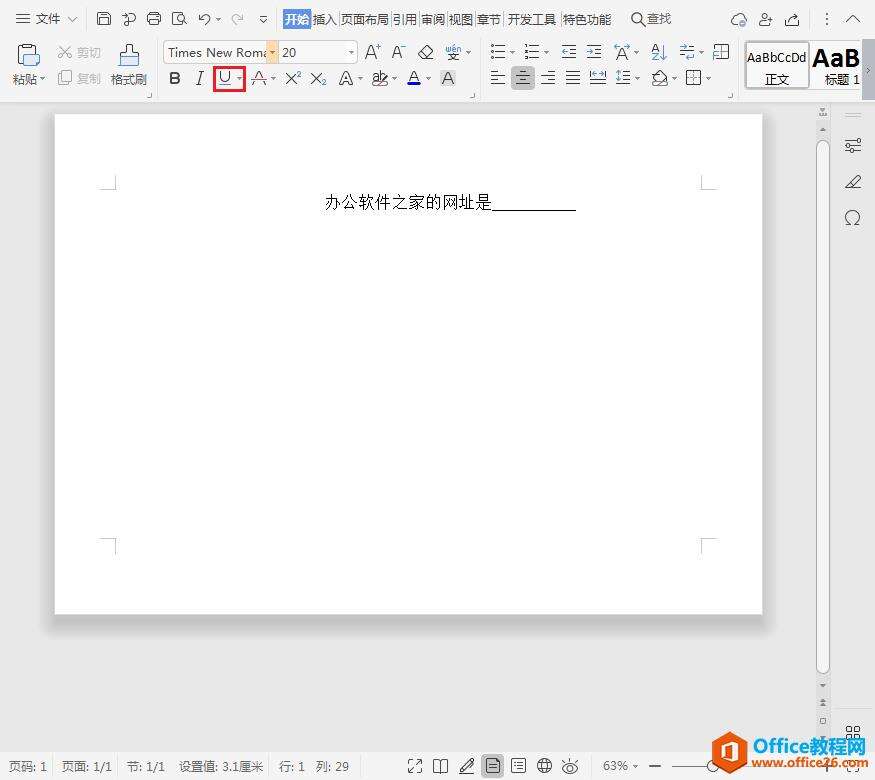The height and width of the screenshot is (780, 875).
Task: Set justified text alignment
Action: coord(573,78)
